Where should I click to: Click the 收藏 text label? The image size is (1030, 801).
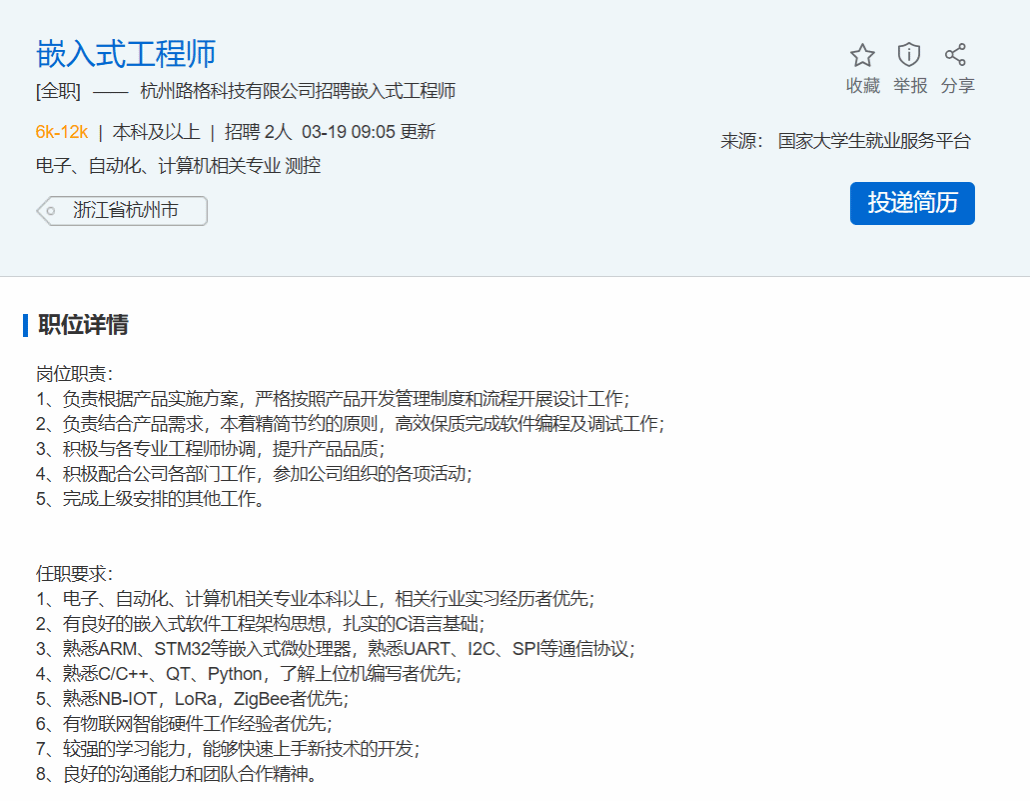862,86
